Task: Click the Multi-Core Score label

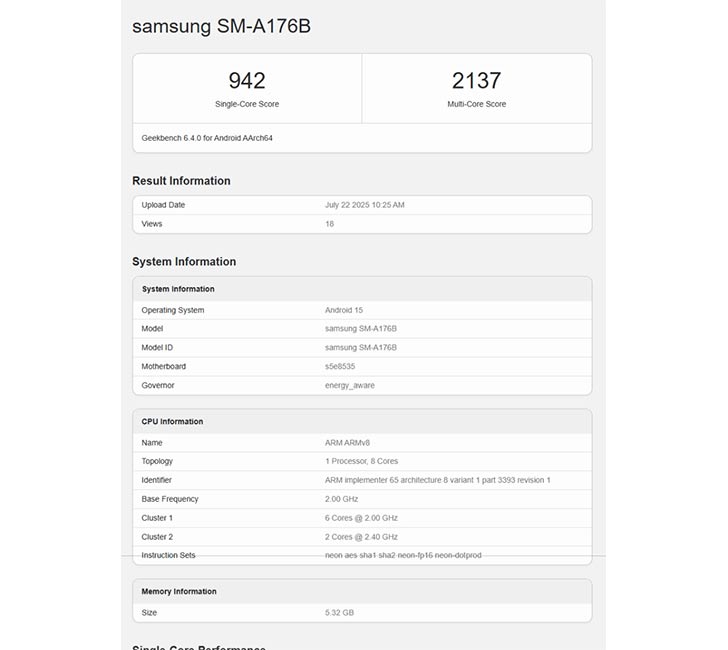Action: click(476, 104)
